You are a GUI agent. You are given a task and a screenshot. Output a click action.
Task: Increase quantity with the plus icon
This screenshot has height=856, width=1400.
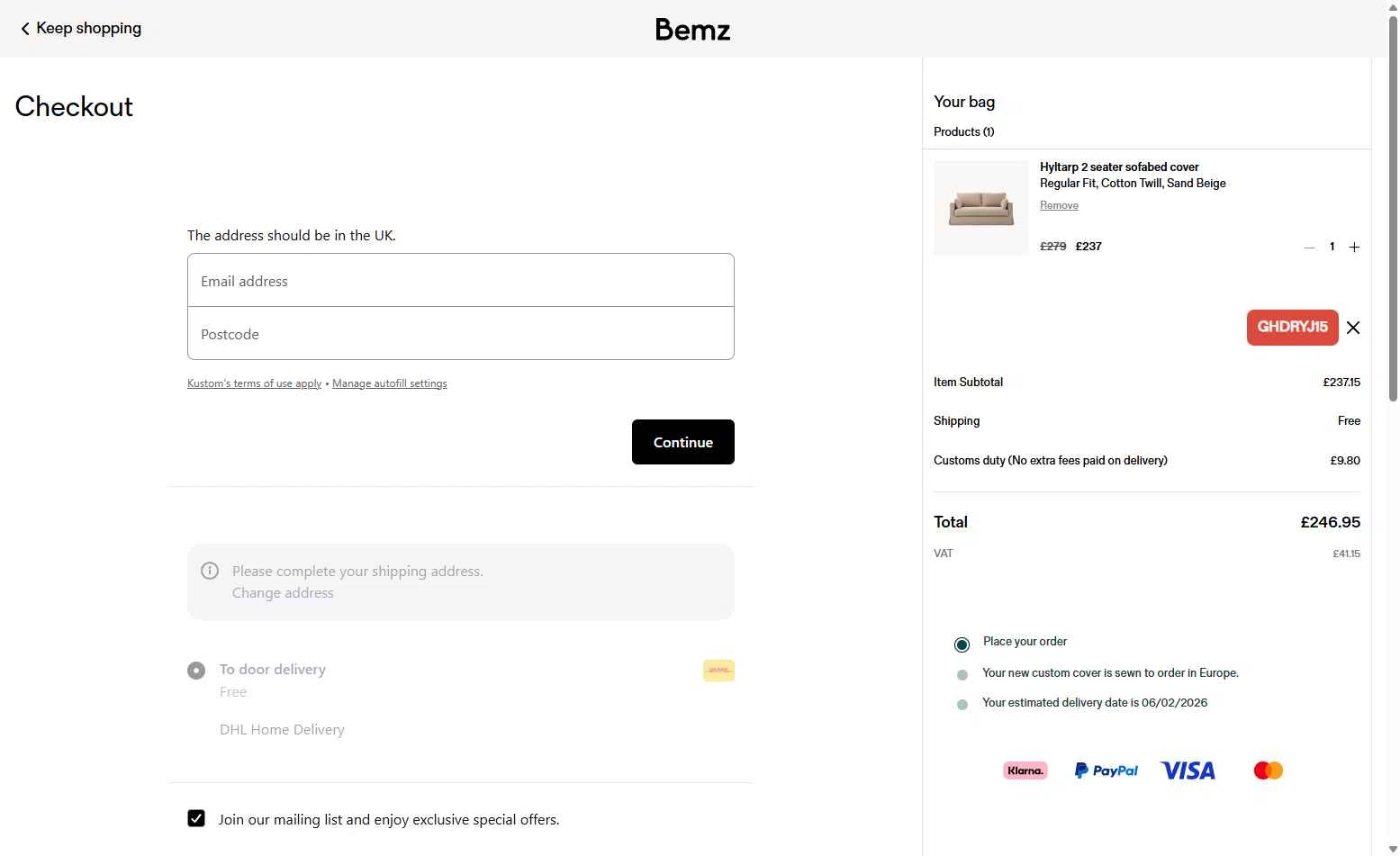click(x=1354, y=248)
